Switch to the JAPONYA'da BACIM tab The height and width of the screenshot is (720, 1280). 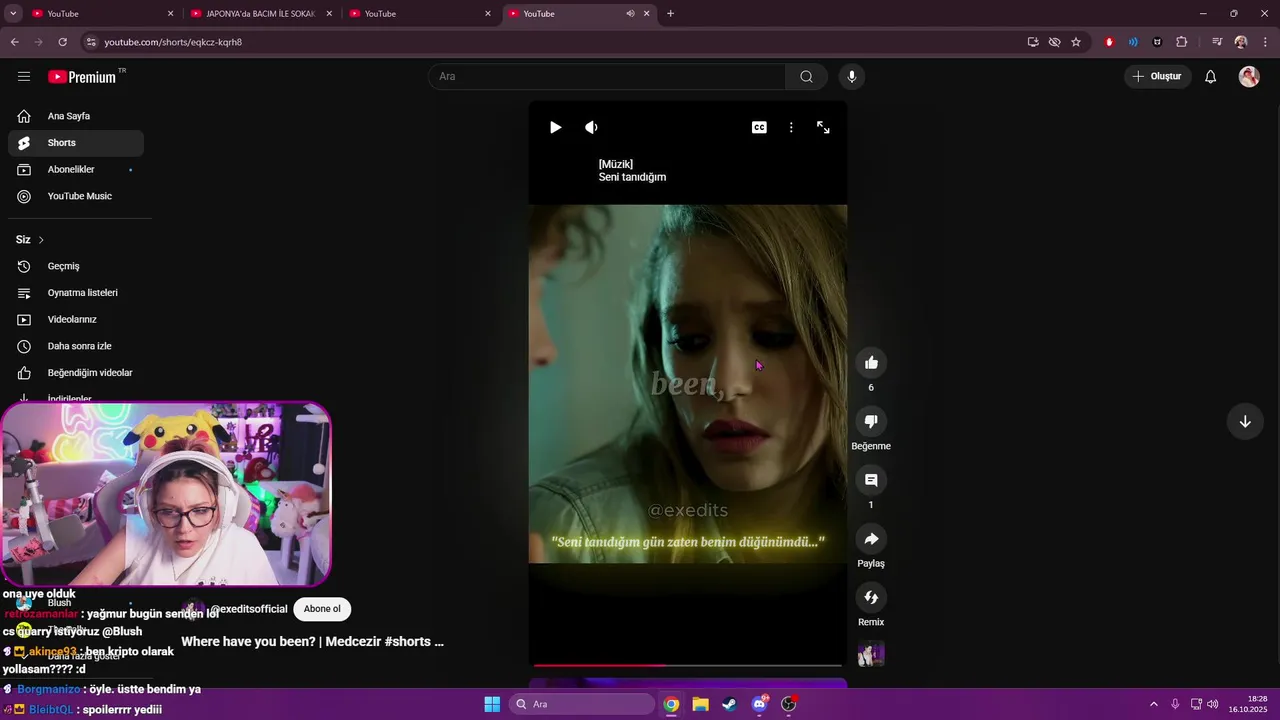pos(260,14)
